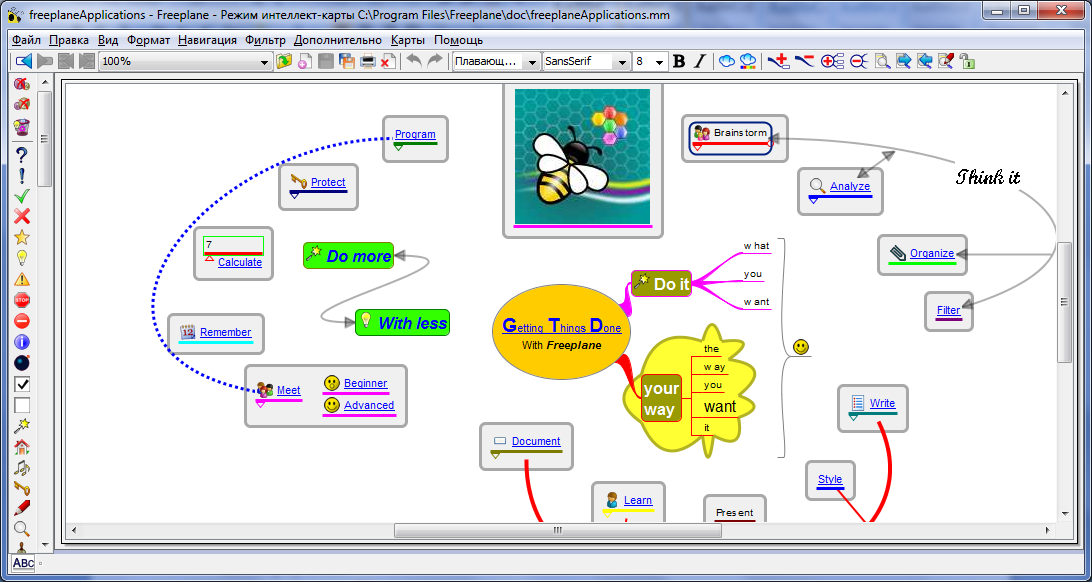Add the house home icon

point(22,446)
